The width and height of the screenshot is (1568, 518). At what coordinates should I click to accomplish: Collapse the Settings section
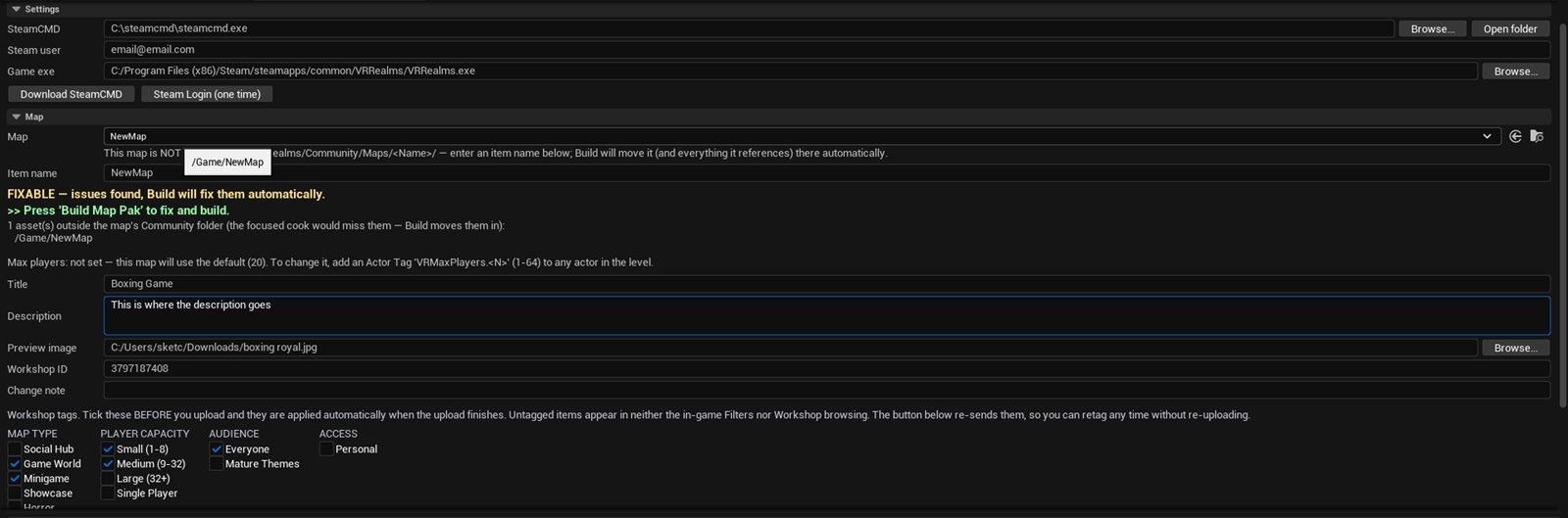pos(16,9)
